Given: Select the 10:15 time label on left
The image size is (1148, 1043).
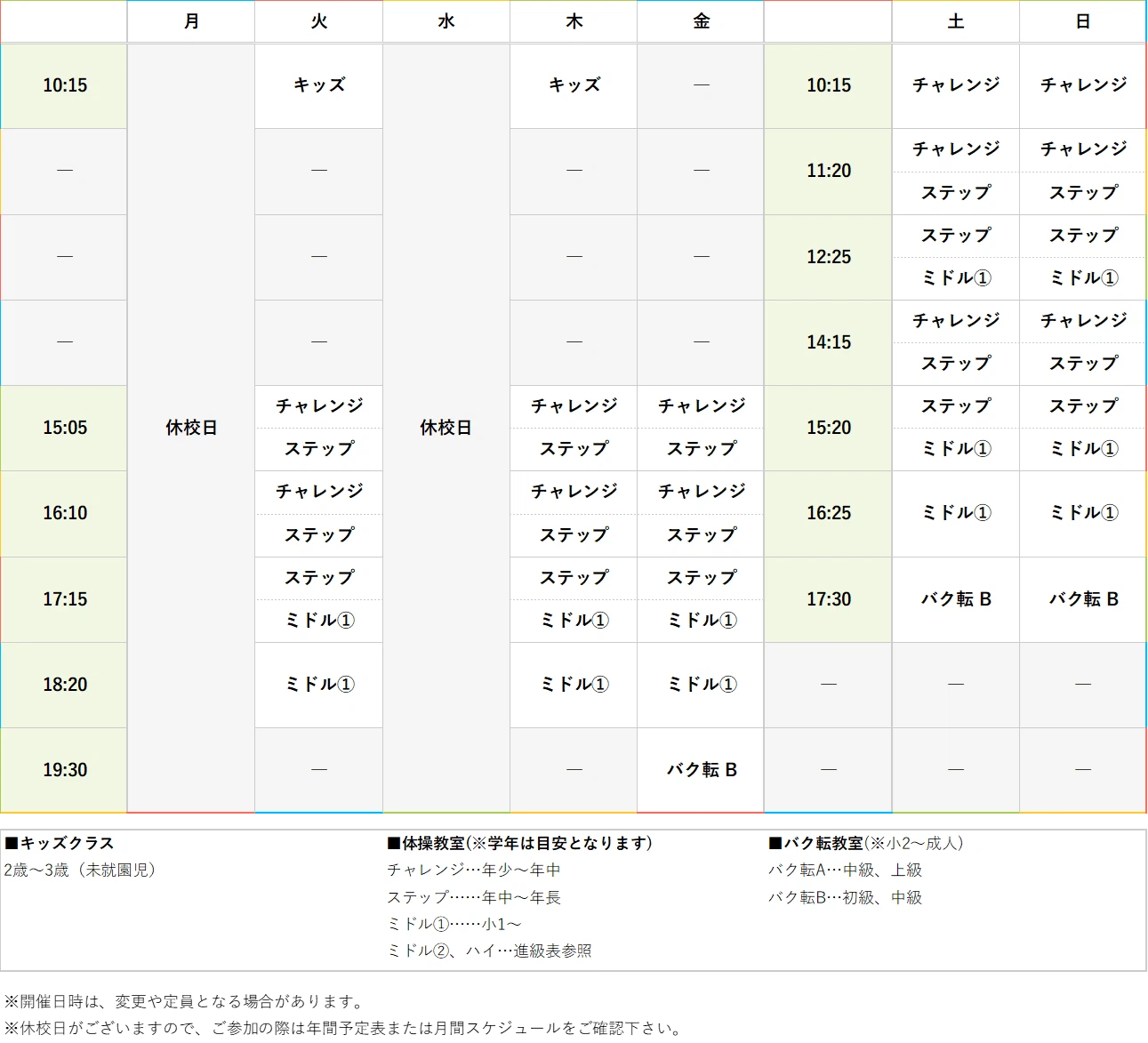Looking at the screenshot, I should coord(63,85).
